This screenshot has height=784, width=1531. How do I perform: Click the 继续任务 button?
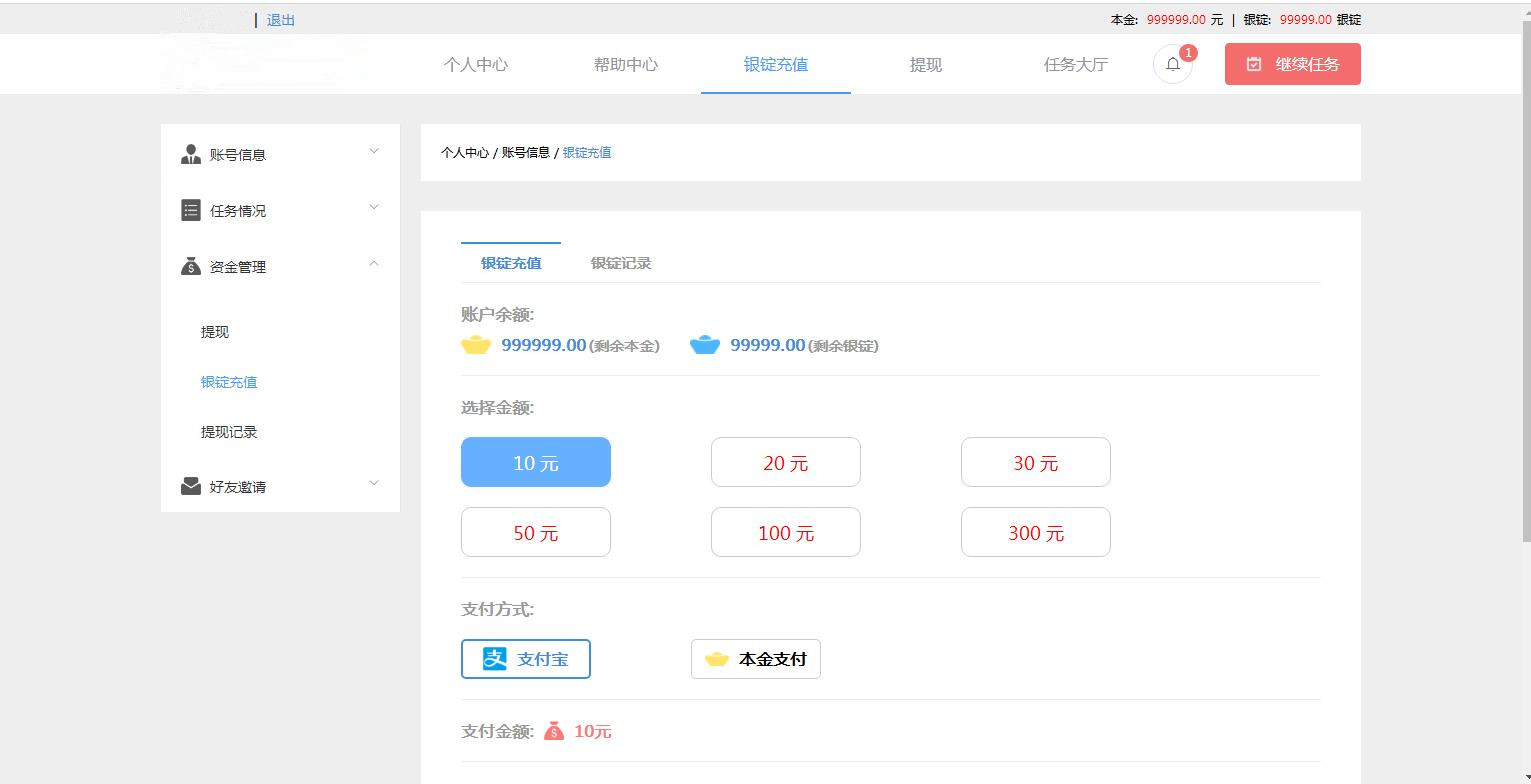[1293, 64]
